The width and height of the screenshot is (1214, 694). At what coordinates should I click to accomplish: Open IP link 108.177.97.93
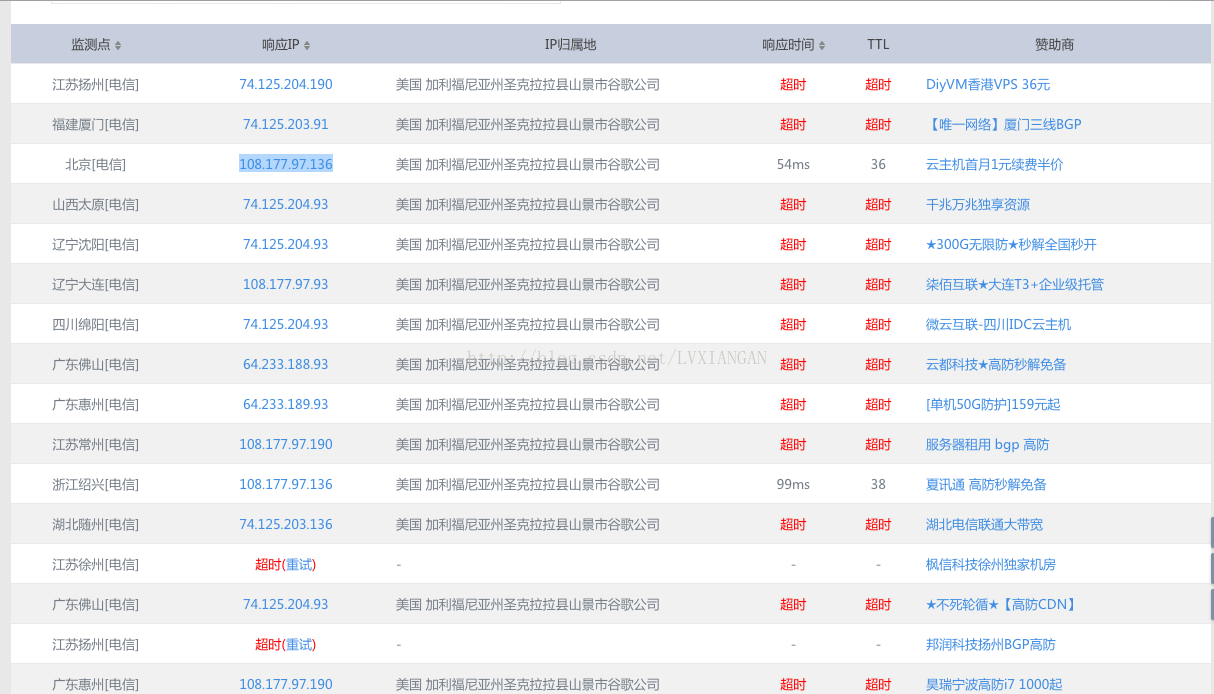[286, 284]
